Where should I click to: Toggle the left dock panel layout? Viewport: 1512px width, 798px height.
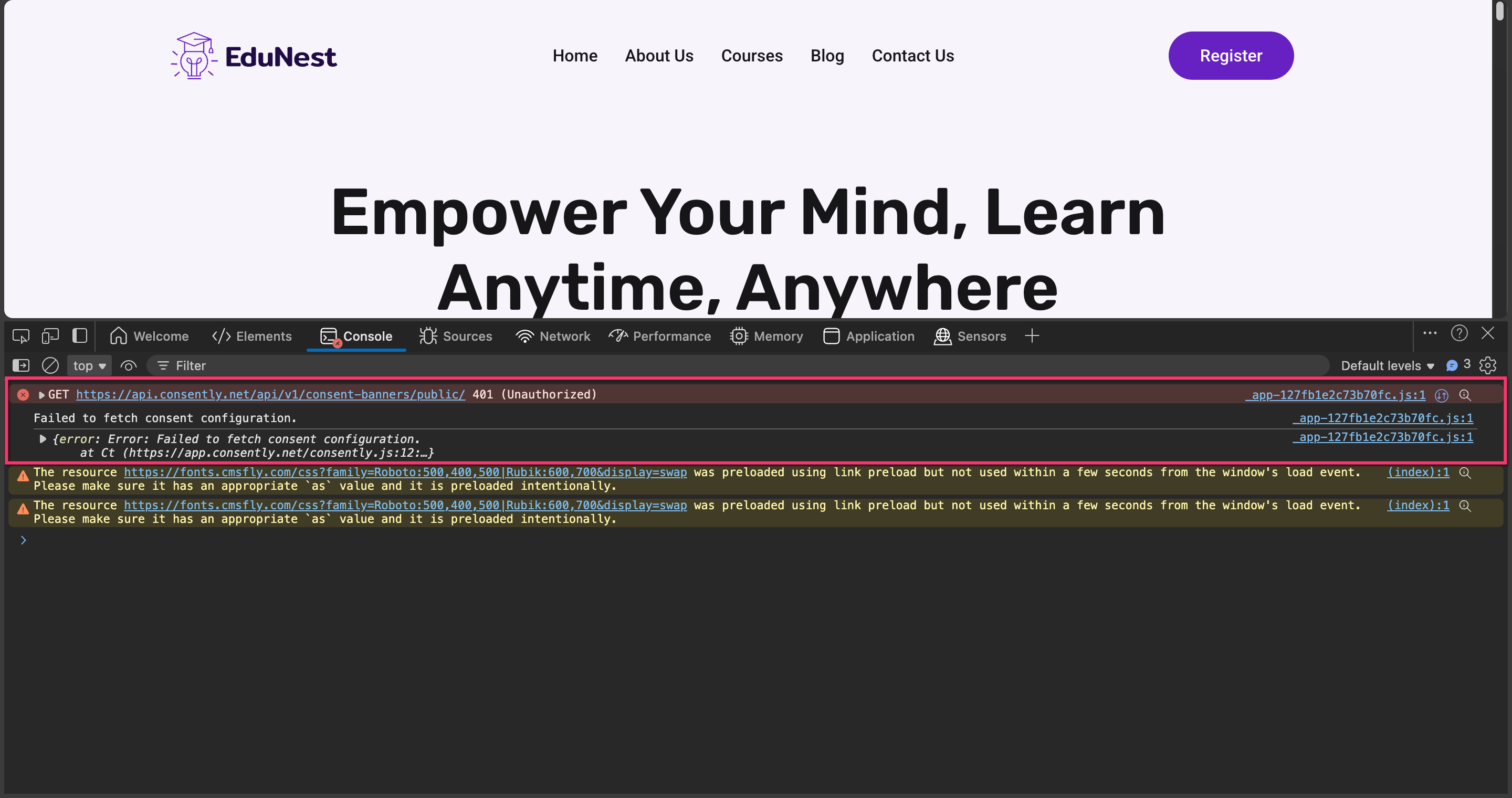click(x=80, y=335)
